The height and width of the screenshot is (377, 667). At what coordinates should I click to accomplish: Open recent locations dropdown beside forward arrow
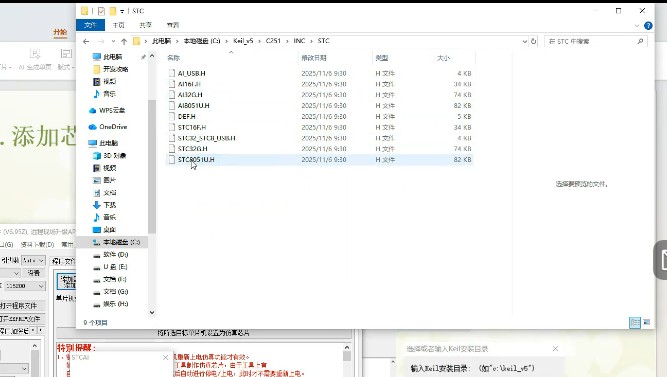point(113,41)
